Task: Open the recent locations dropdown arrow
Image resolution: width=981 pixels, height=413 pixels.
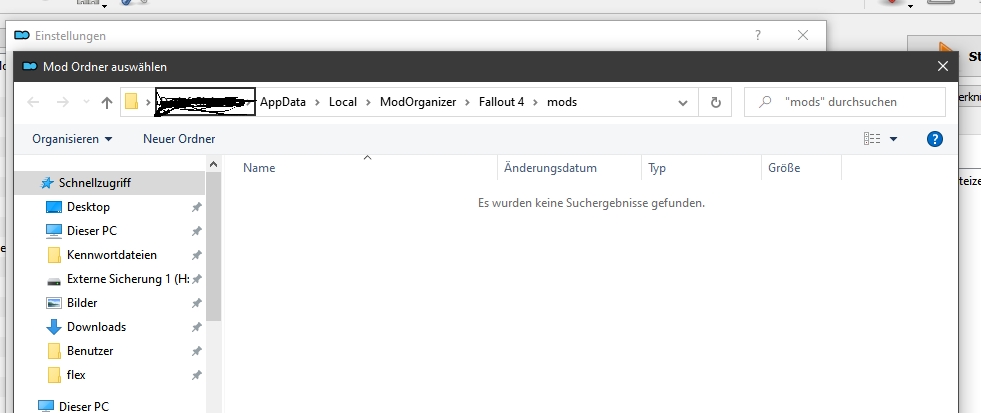Action: coord(86,102)
